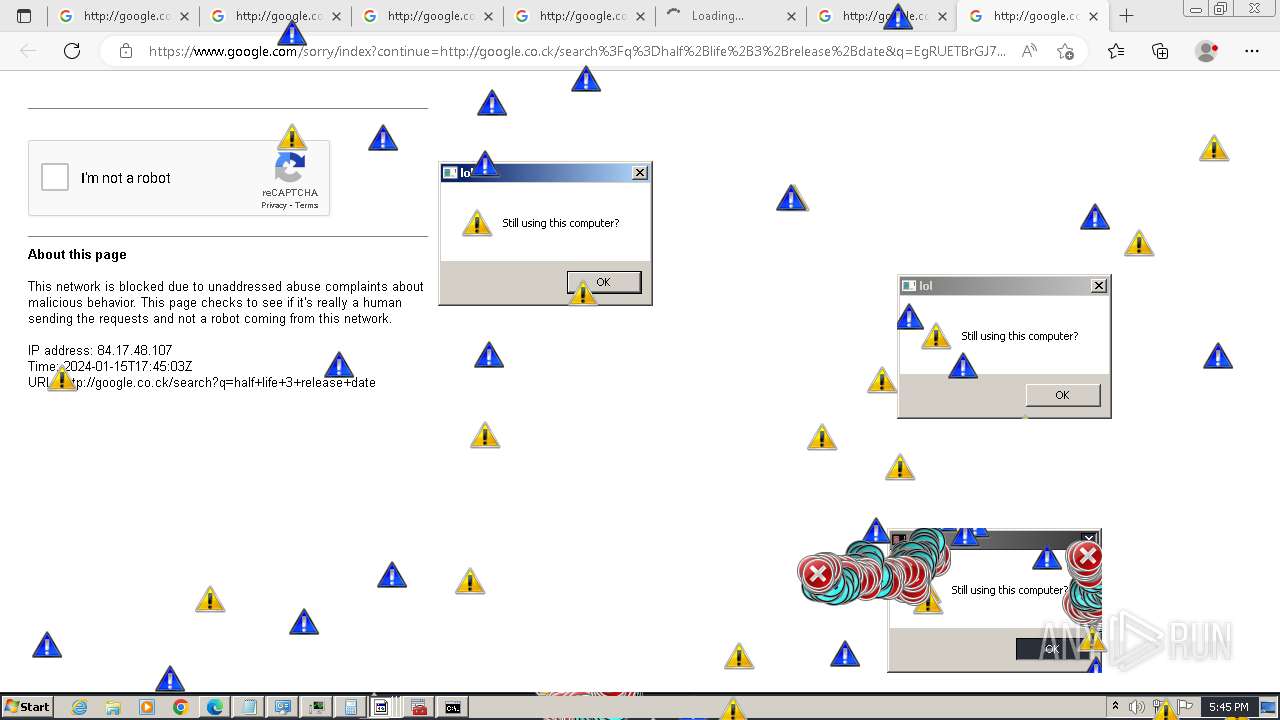
Task: Click the taskbar clock showing 5:45 PM
Action: (x=1228, y=707)
